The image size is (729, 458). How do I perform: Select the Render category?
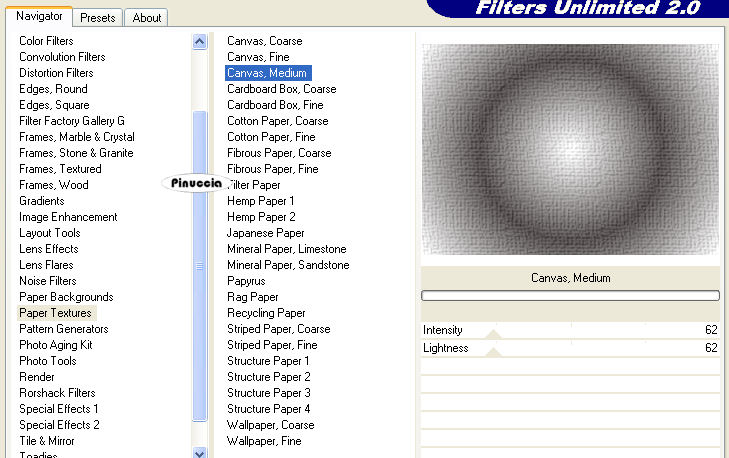click(x=37, y=377)
